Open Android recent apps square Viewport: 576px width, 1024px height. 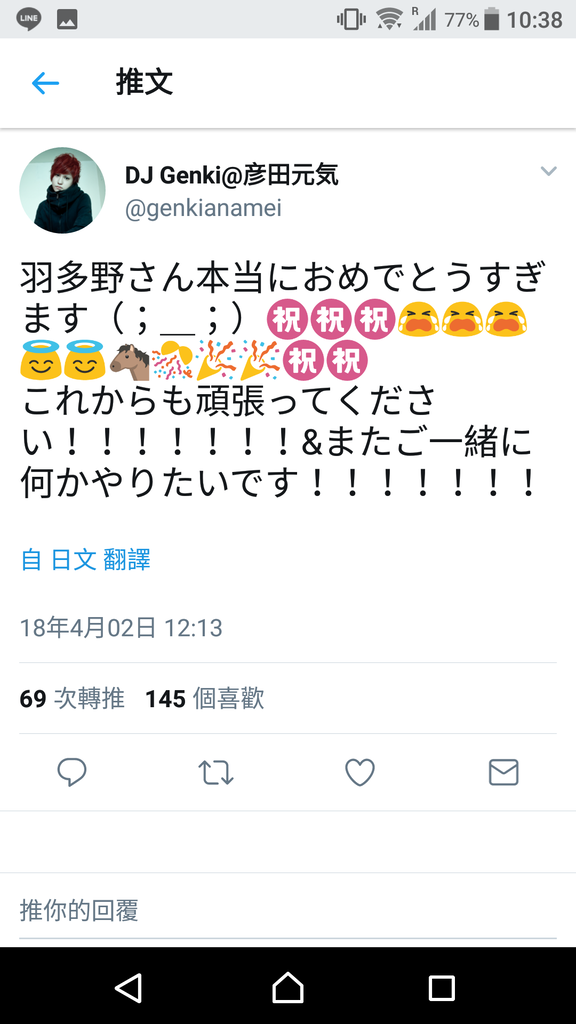coord(441,987)
